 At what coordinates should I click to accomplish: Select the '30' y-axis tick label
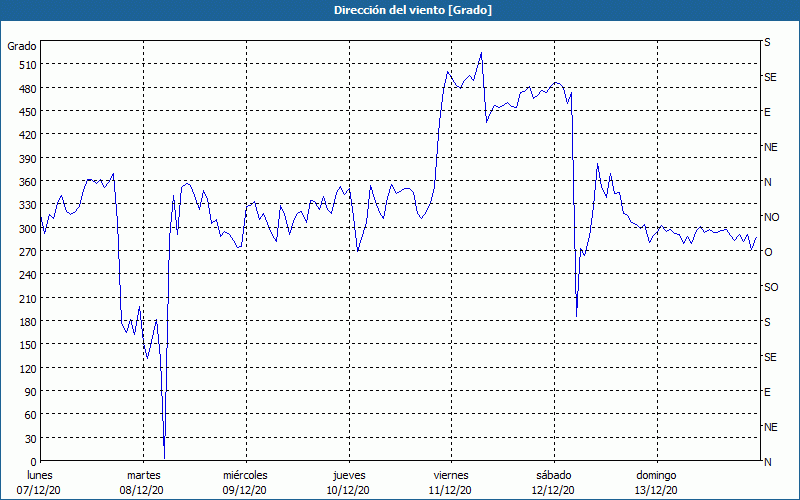(31, 438)
